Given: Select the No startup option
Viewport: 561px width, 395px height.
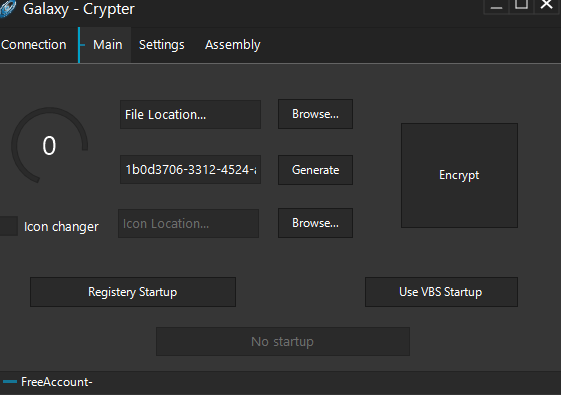Looking at the screenshot, I should (x=283, y=341).
